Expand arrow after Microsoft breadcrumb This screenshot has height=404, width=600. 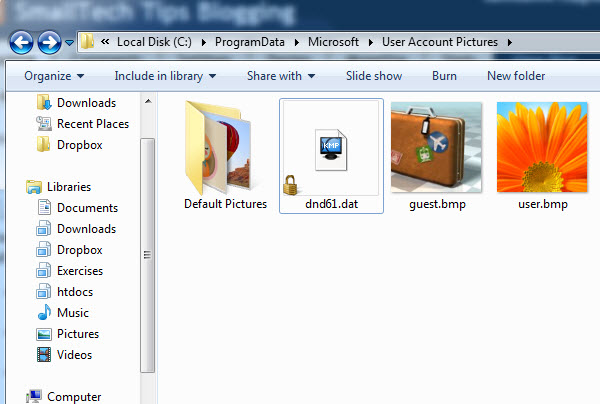[x=370, y=42]
